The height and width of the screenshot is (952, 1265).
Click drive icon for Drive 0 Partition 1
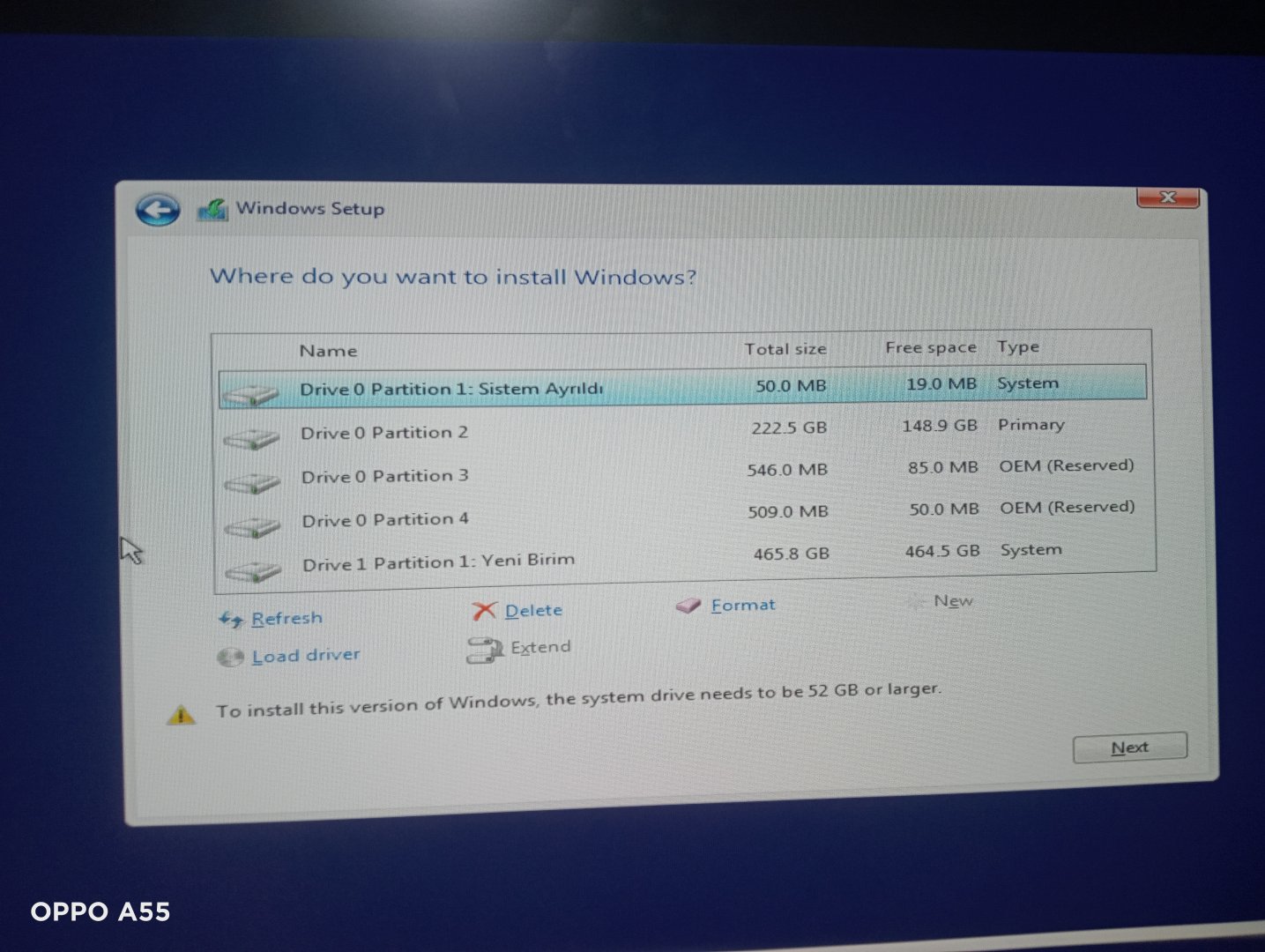click(x=251, y=394)
